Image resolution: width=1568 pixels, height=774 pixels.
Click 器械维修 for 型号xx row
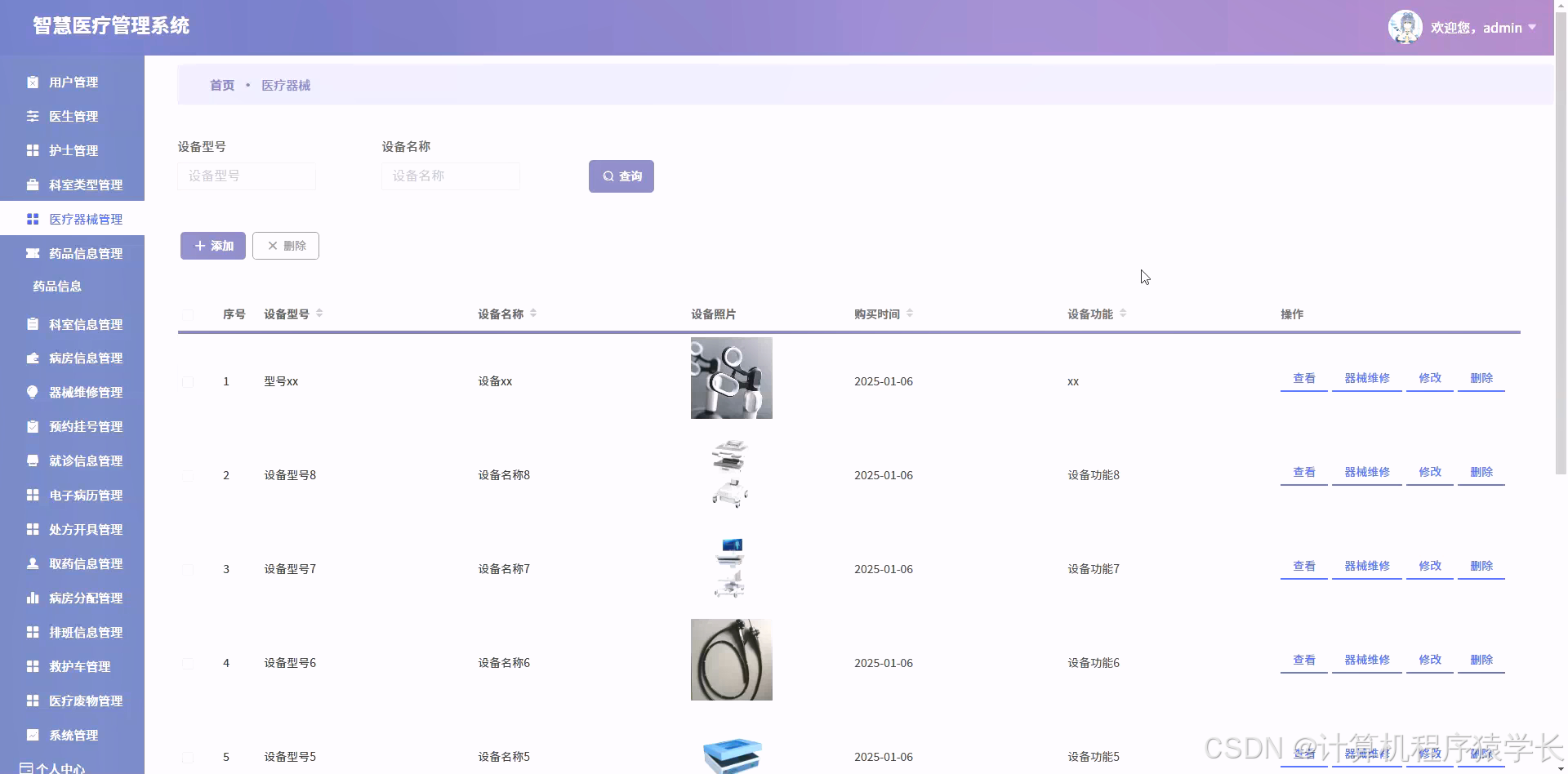pyautogui.click(x=1367, y=379)
